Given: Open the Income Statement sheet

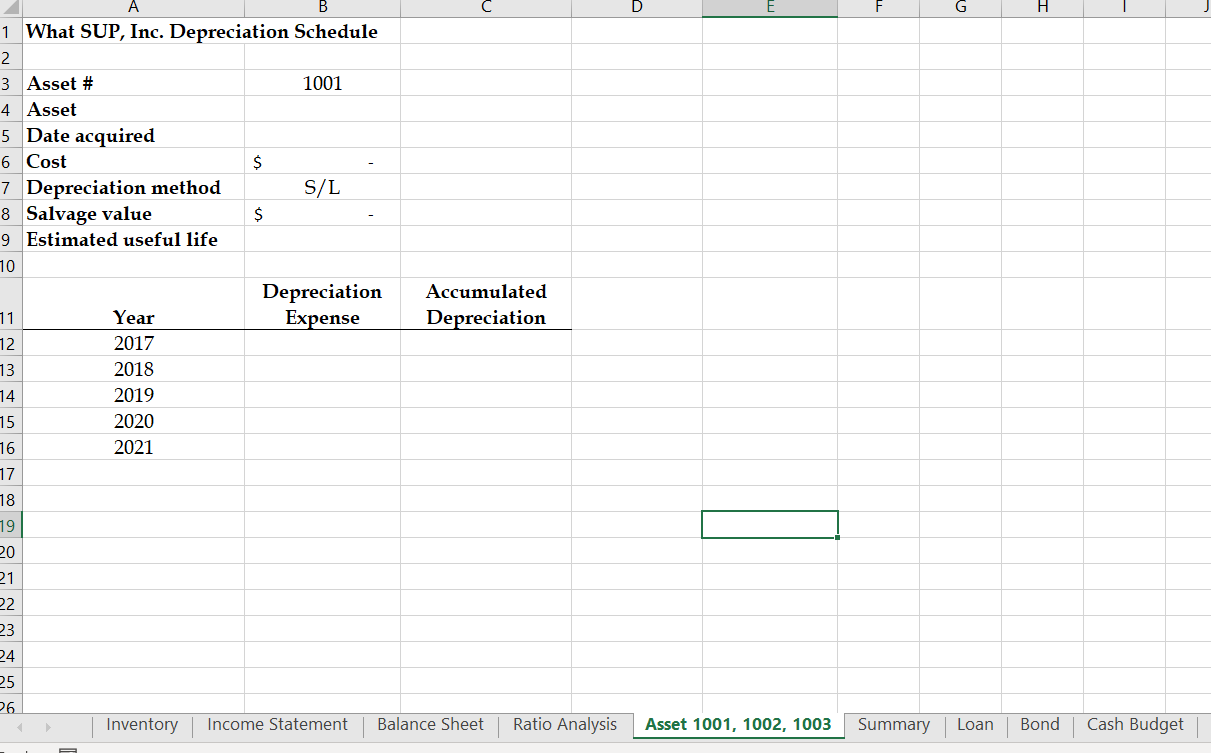Looking at the screenshot, I should click(x=276, y=724).
